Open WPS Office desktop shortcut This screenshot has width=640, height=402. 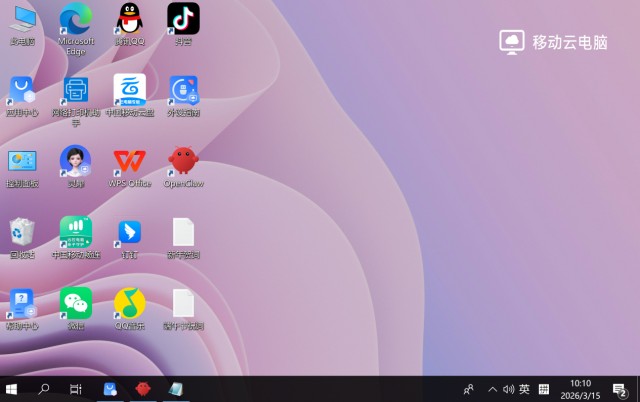coord(129,161)
